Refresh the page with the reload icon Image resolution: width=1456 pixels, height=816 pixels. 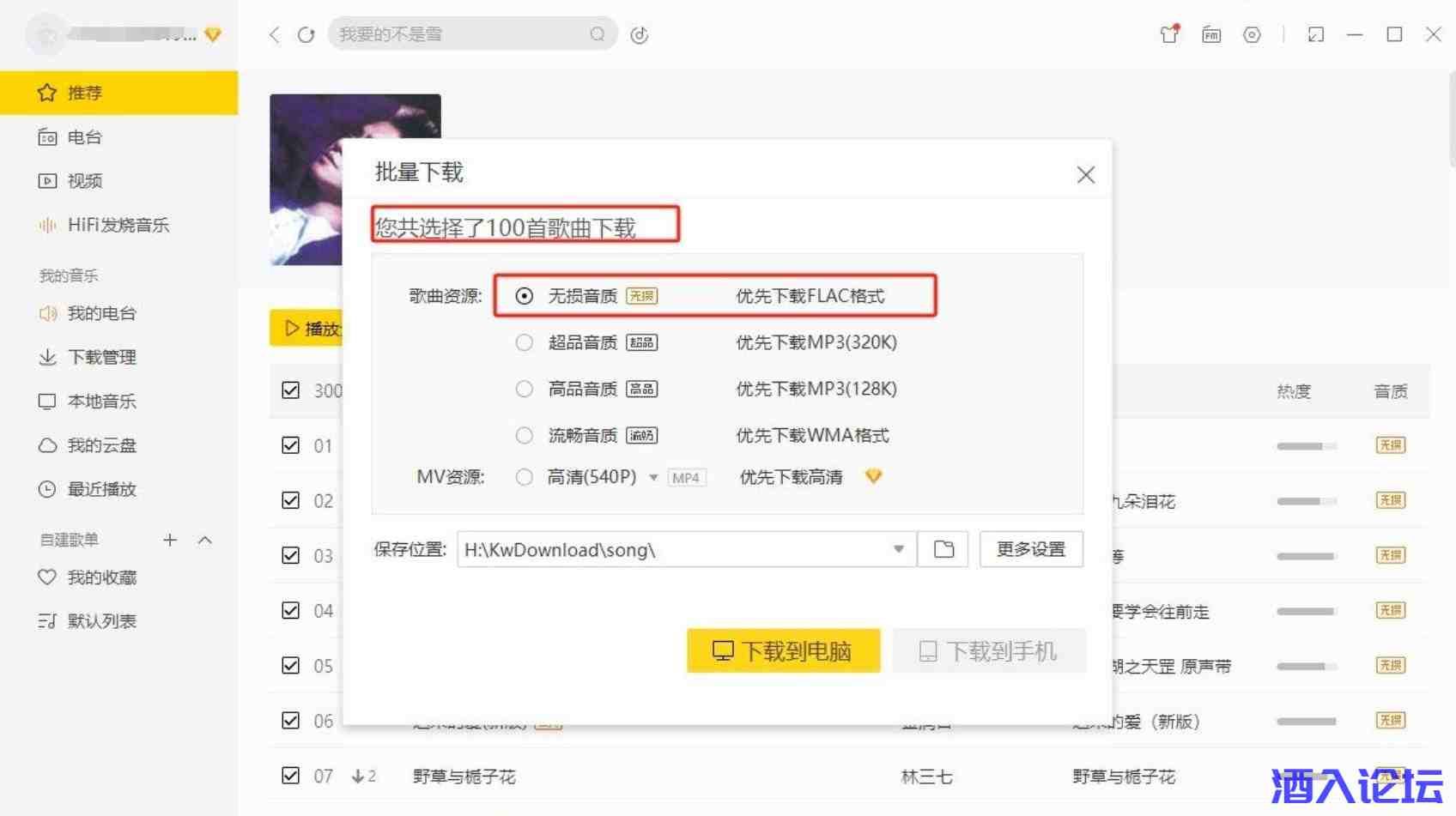306,34
